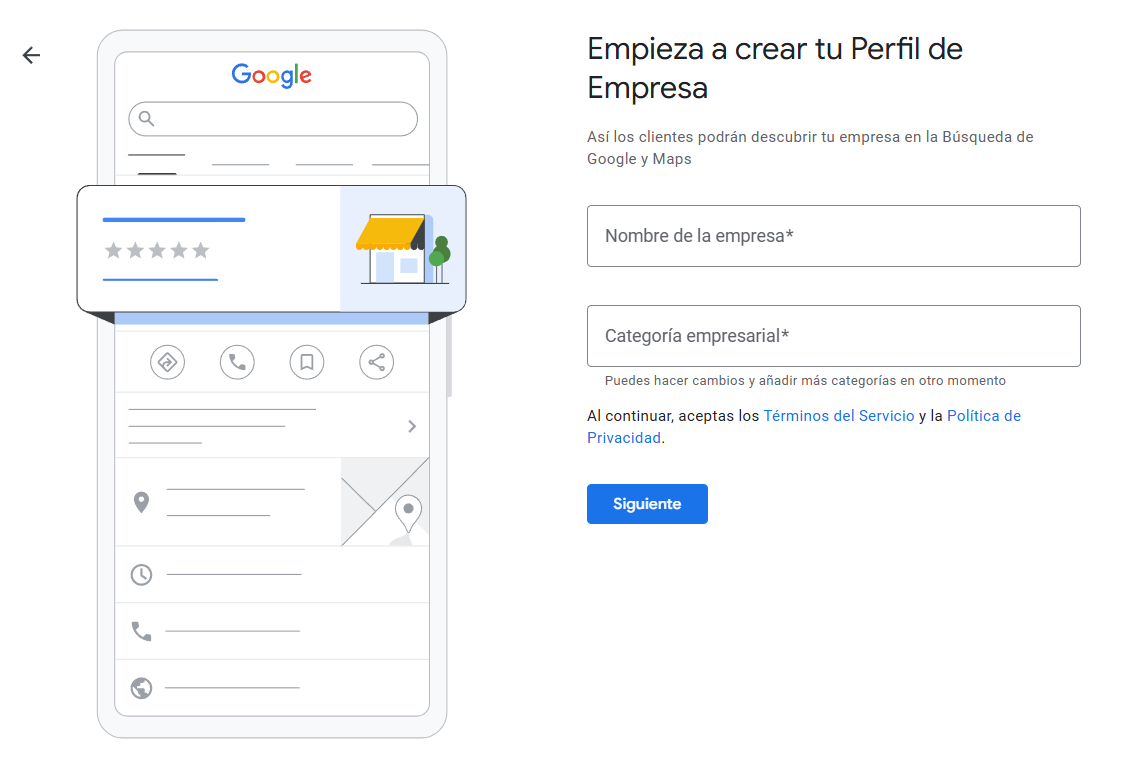1138x766 pixels.
Task: Focus the Nombre de la empresa field
Action: pyautogui.click(x=833, y=236)
